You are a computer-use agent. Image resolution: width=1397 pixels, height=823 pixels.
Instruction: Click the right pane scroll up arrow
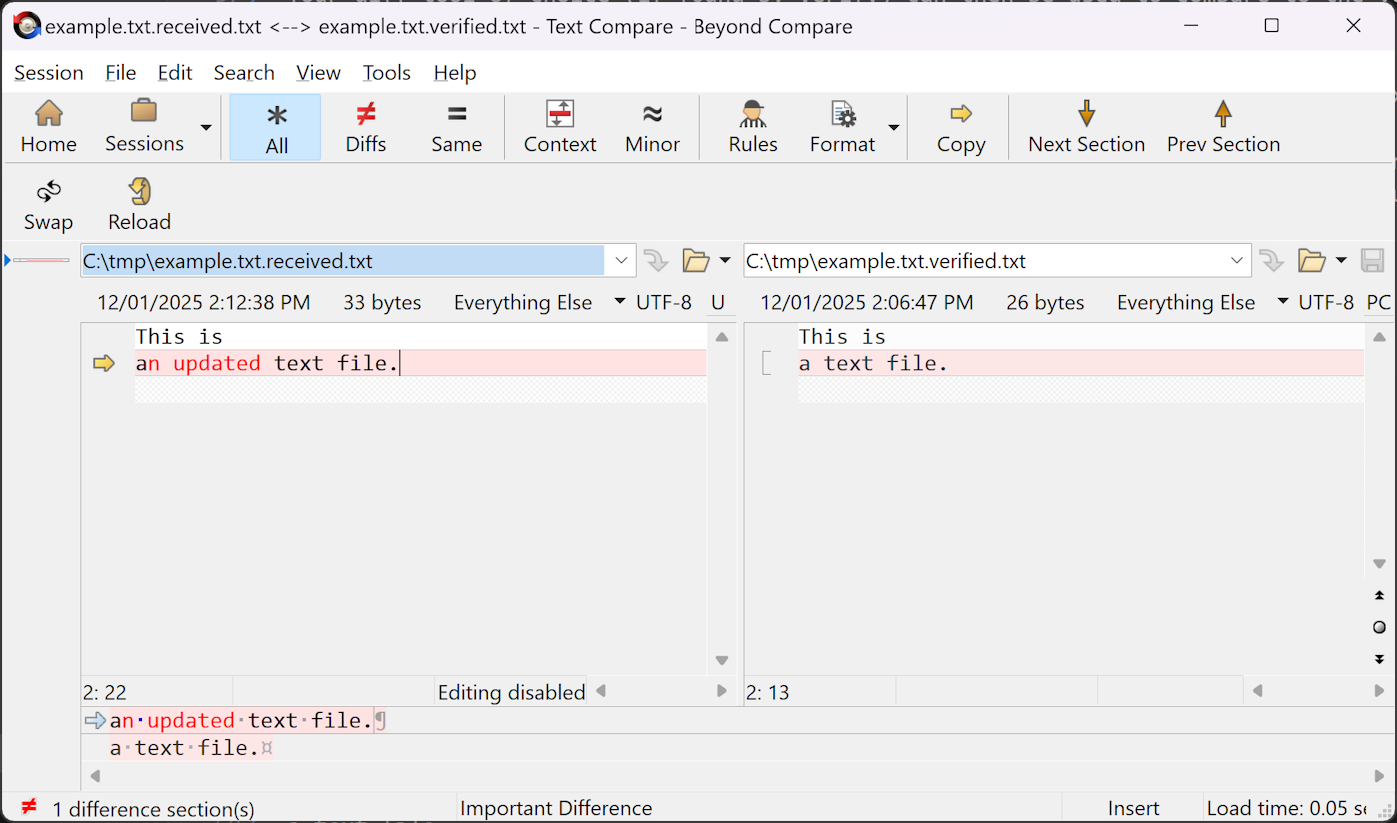1379,337
